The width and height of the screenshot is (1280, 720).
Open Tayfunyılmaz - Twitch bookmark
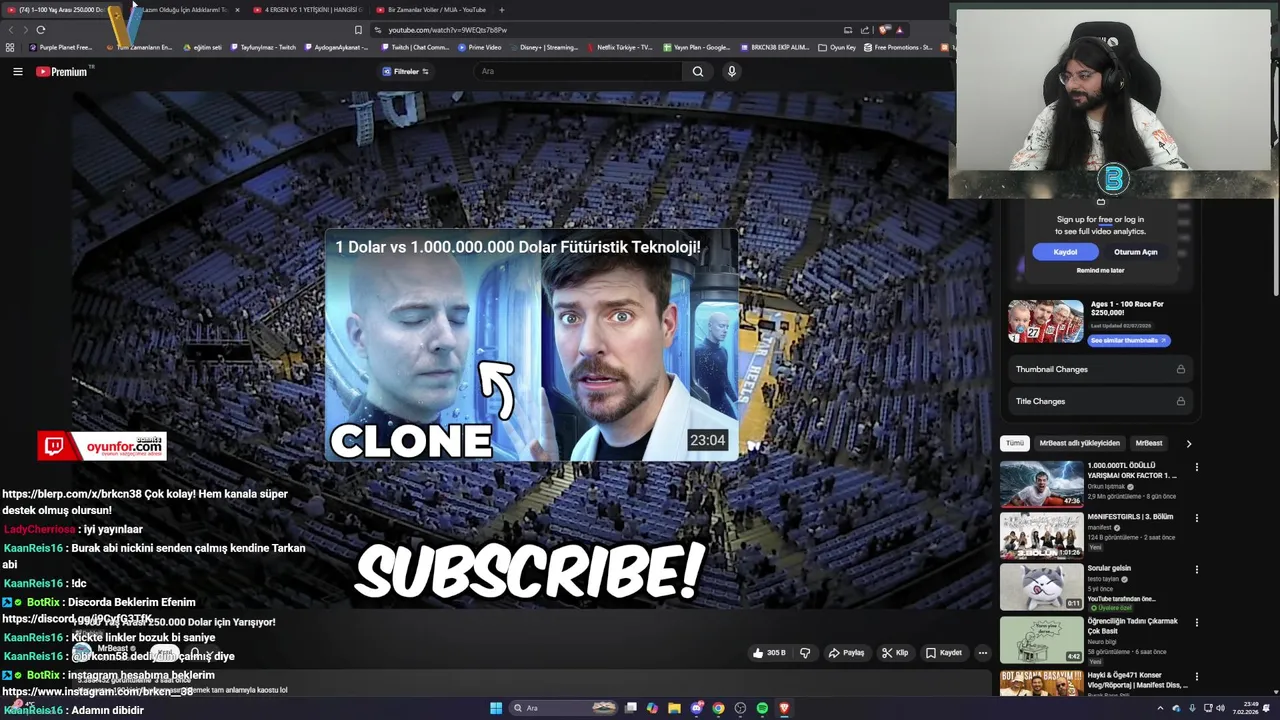262,47
